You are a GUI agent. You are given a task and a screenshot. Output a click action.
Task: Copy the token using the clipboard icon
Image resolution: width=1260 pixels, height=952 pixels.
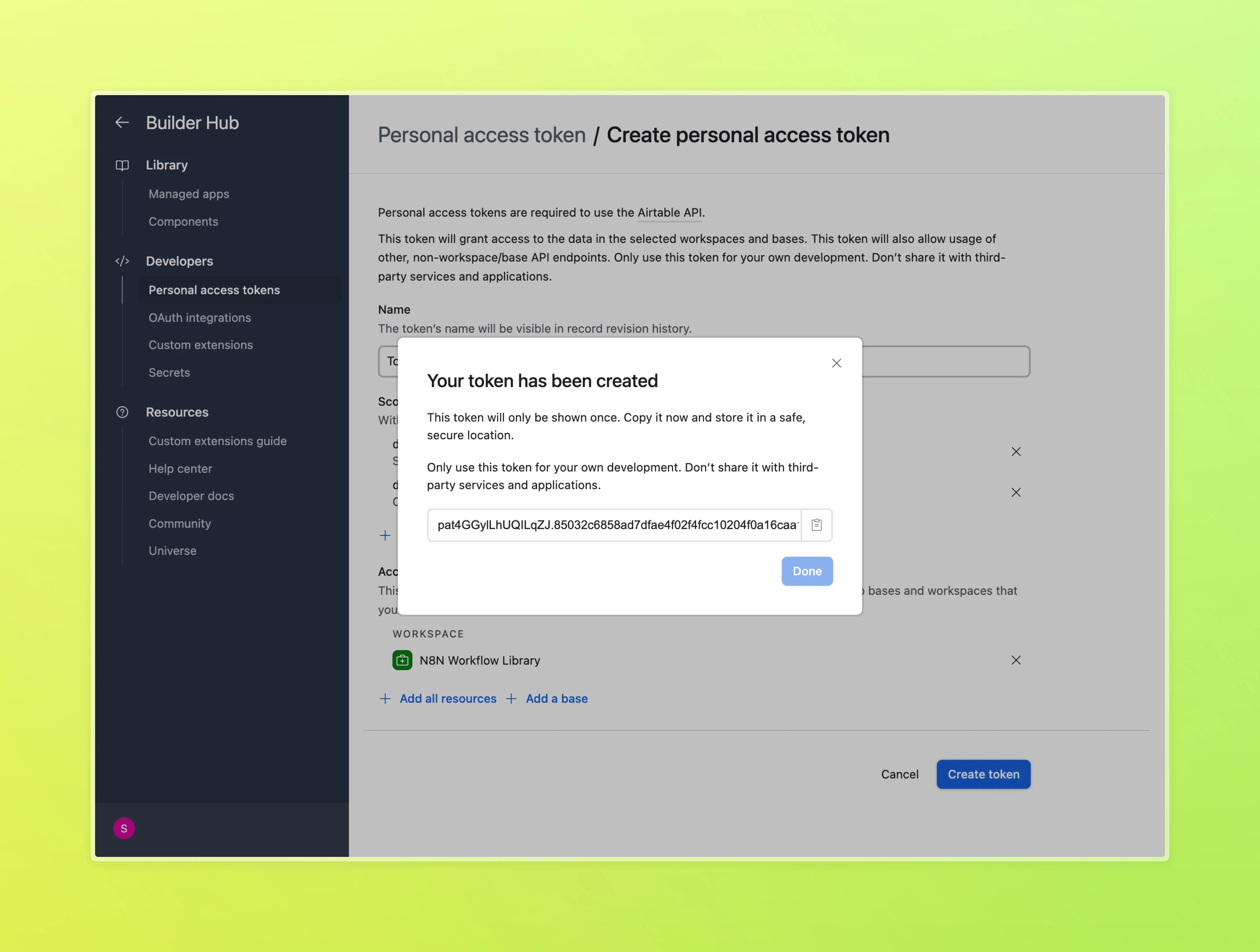coord(816,525)
